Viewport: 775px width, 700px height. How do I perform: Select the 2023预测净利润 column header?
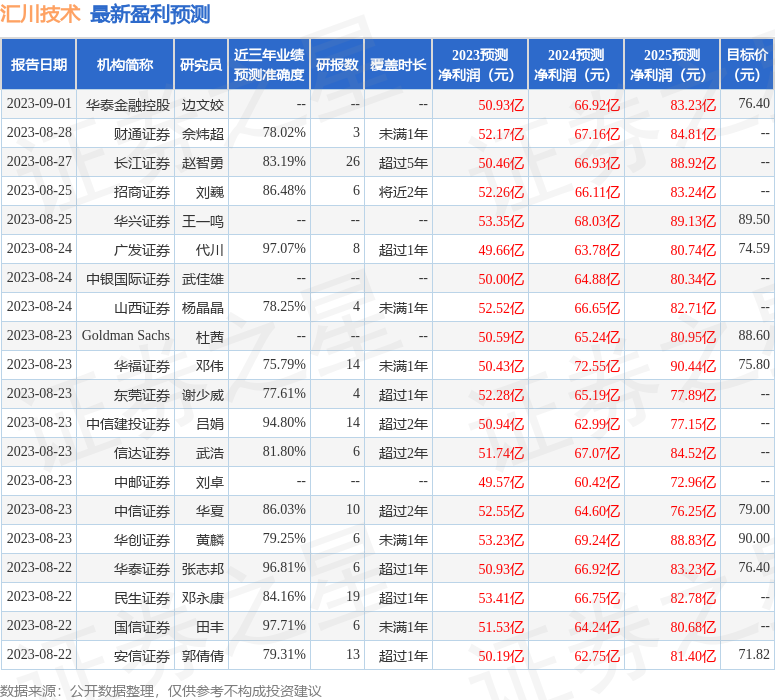480,65
